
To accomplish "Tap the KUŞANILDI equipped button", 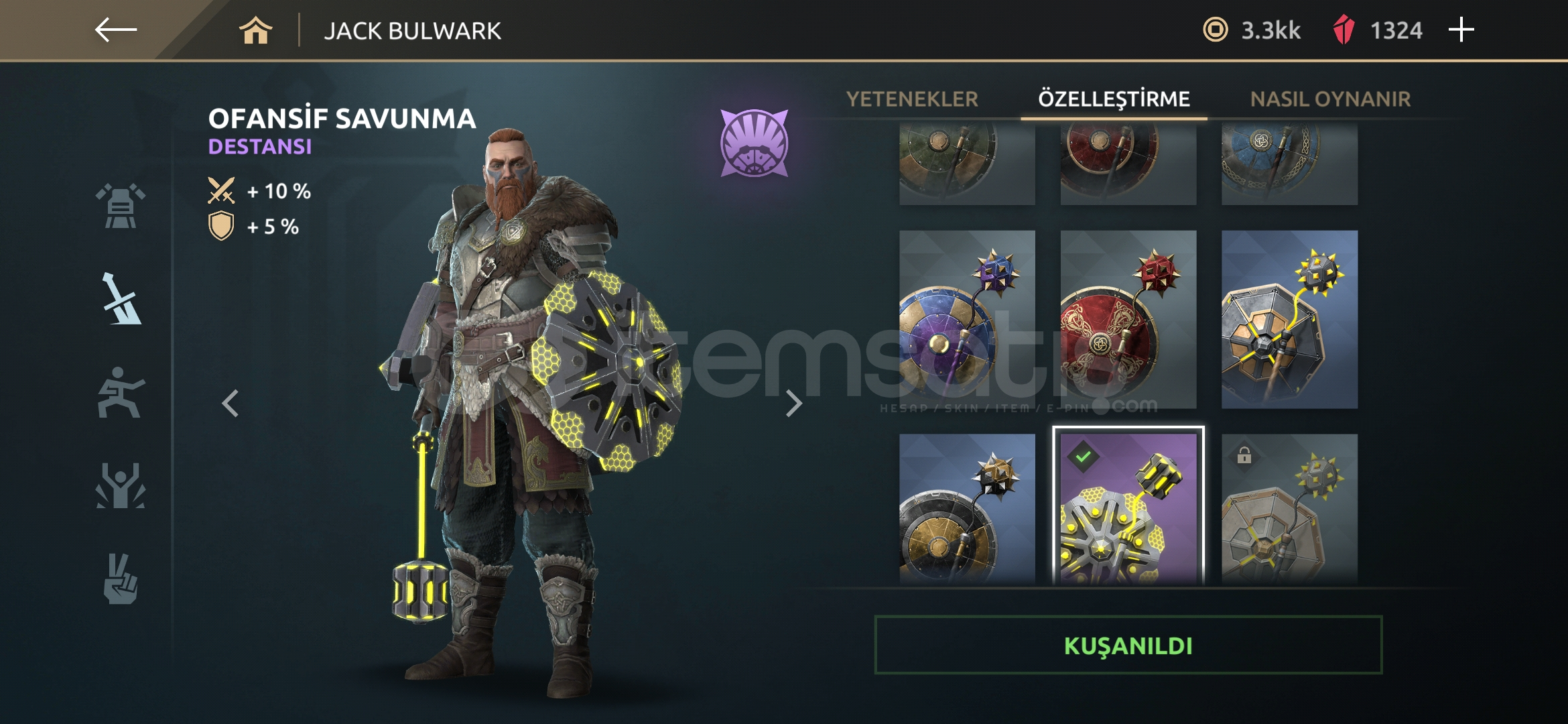I will pyautogui.click(x=1128, y=645).
